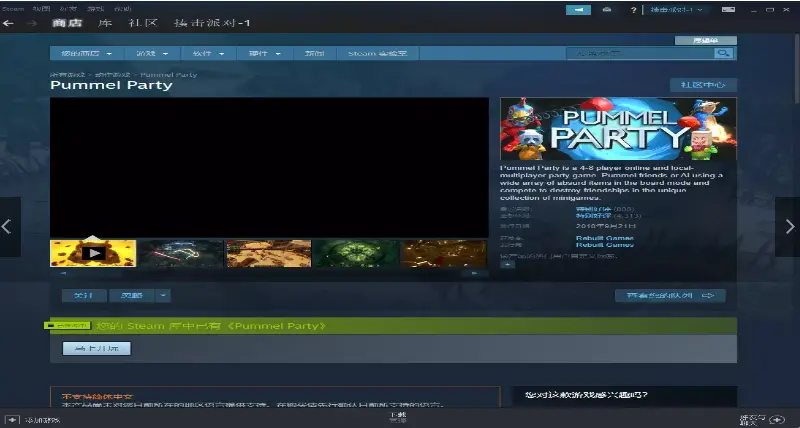Open the Rebuilt Games developer link
800x428 pixels.
[605, 238]
